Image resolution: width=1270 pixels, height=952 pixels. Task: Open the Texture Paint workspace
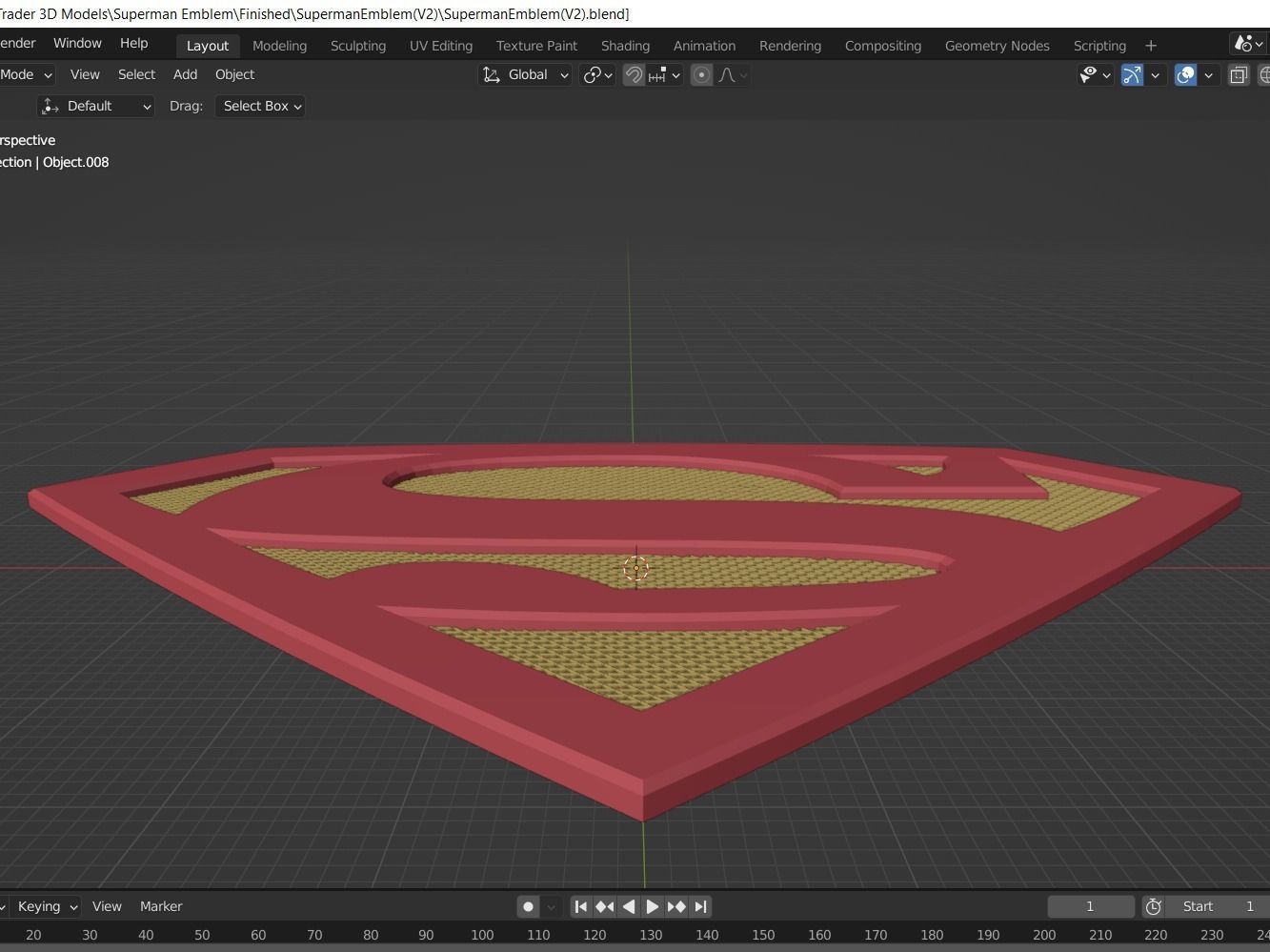click(x=536, y=45)
